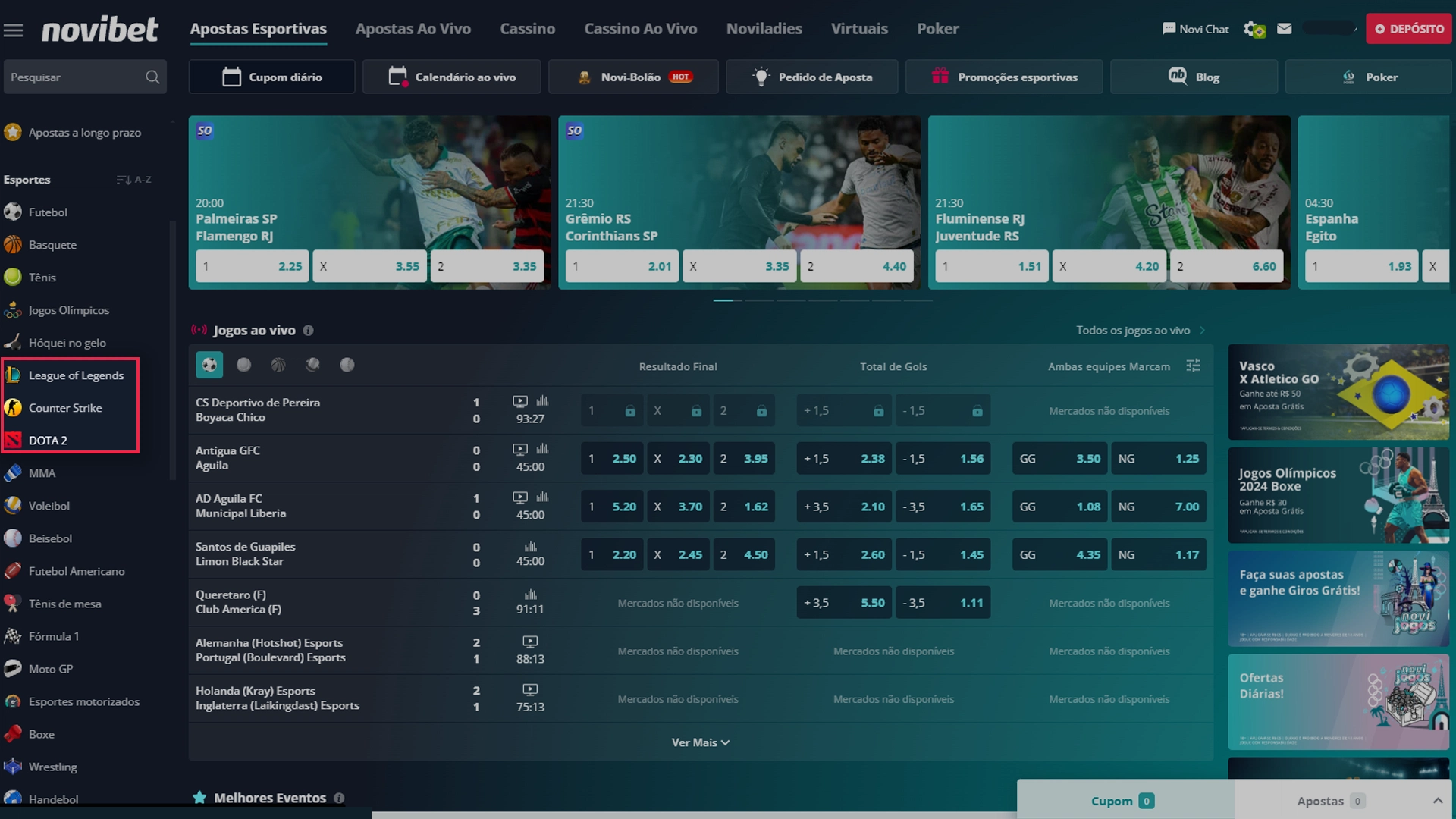Image resolution: width=1456 pixels, height=819 pixels.
Task: Open Poker tab in top navigation
Action: 938,29
